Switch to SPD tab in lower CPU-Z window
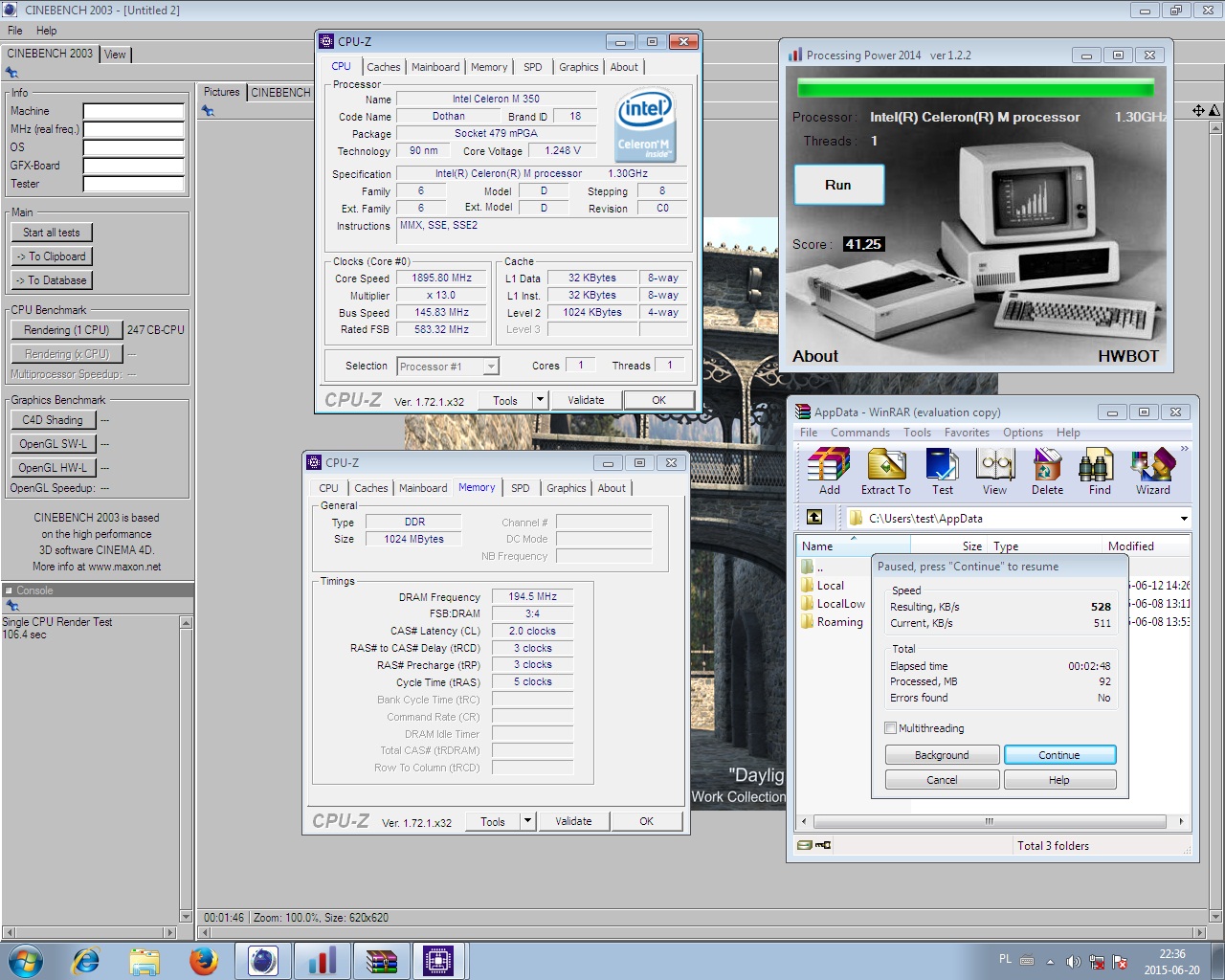The image size is (1225, 980). tap(521, 488)
